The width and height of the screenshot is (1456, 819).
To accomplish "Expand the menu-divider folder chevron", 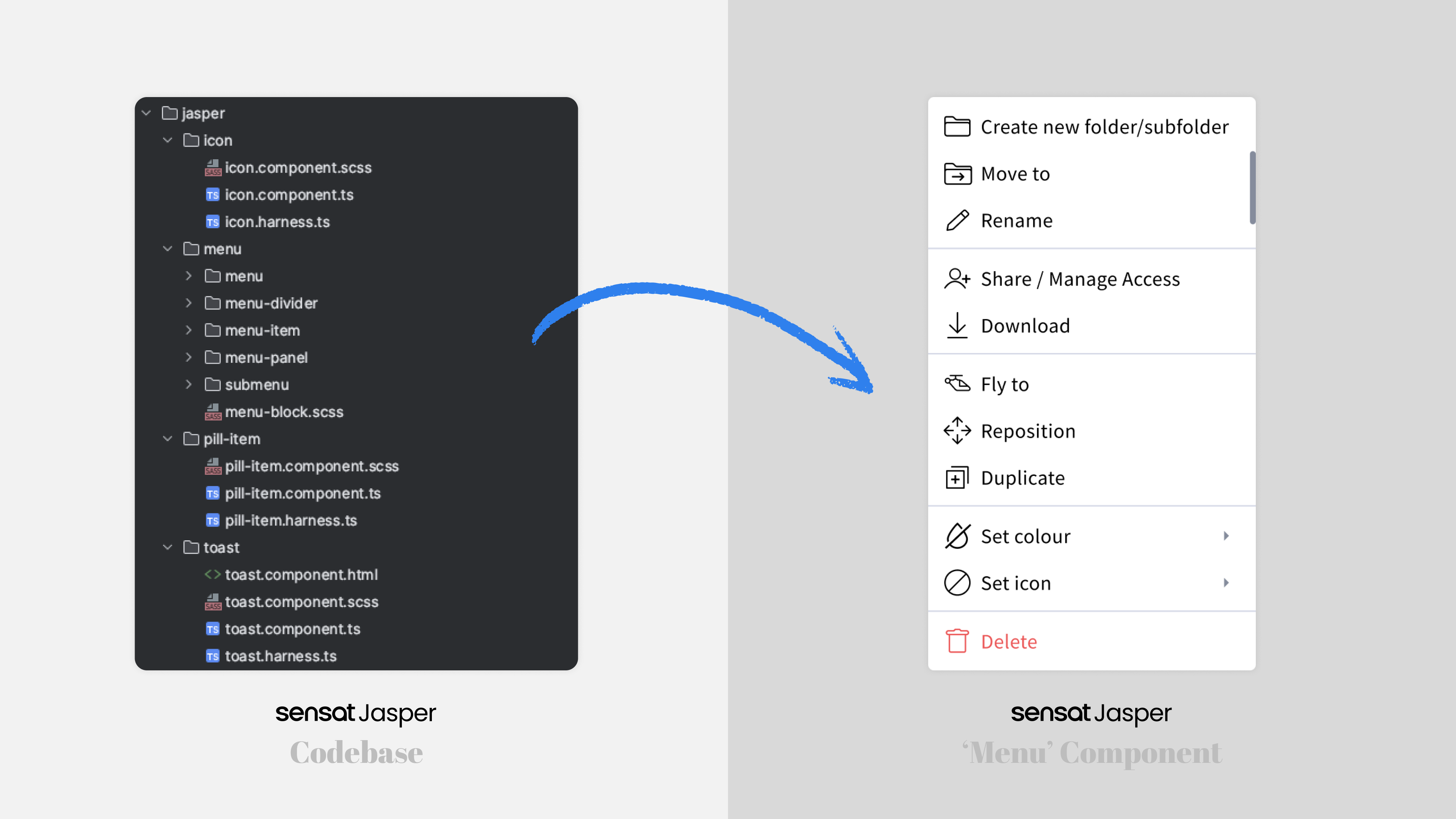I will click(189, 303).
